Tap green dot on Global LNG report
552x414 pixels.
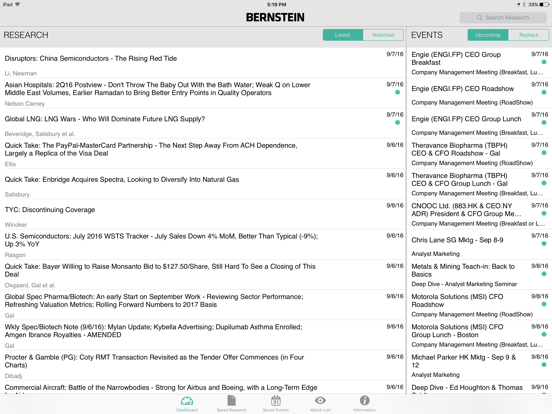click(397, 123)
